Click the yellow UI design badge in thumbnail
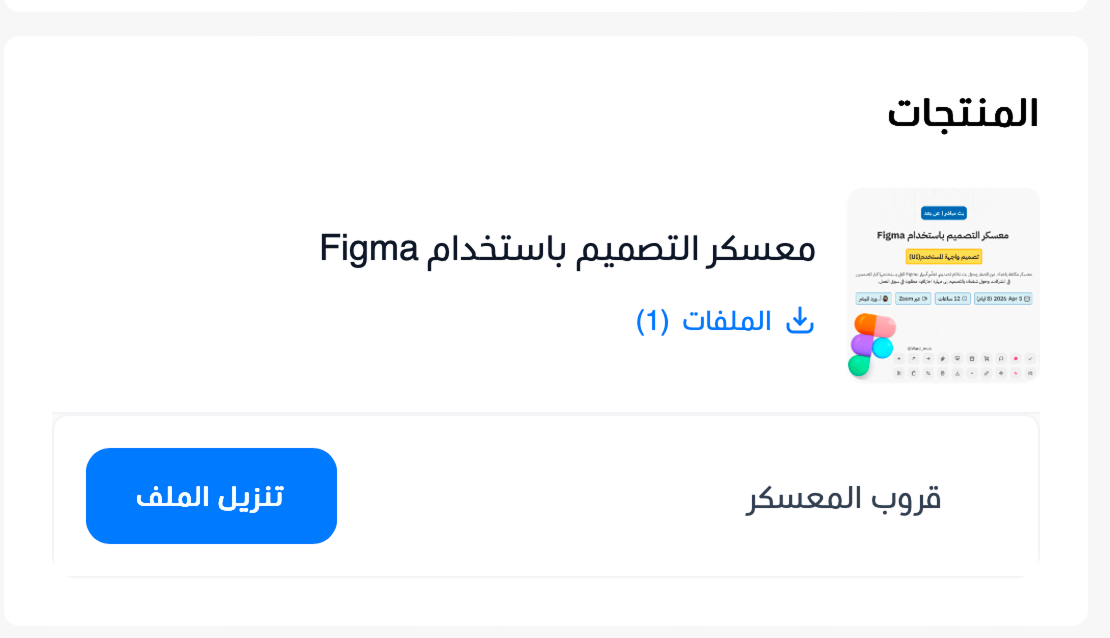Screen dimensions: 1110x638 (944, 257)
